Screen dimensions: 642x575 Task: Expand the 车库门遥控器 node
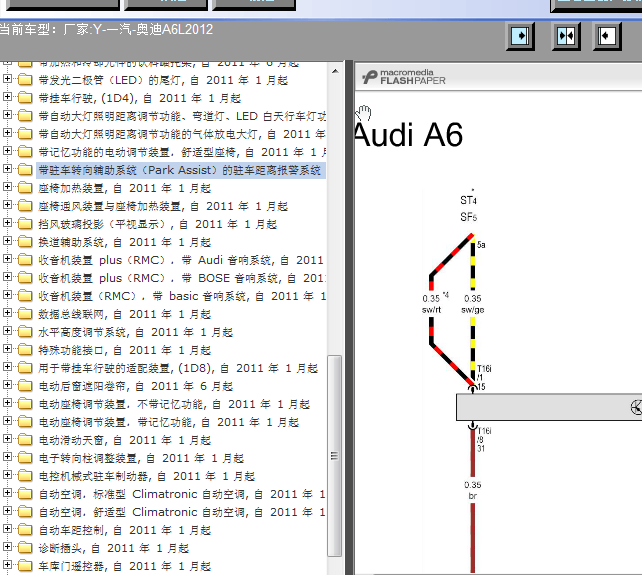(x=7, y=566)
